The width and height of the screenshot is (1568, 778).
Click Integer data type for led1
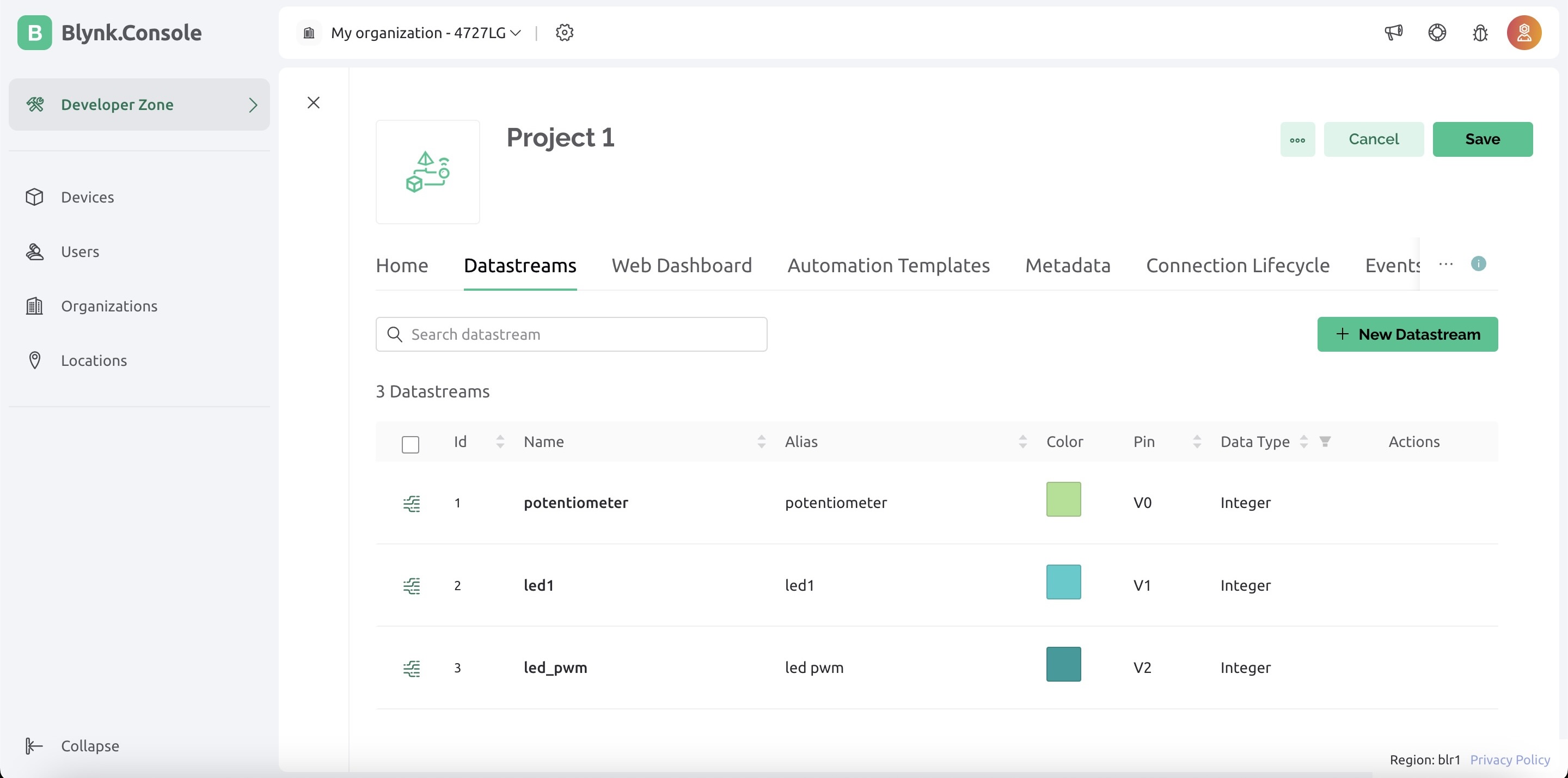tap(1245, 585)
